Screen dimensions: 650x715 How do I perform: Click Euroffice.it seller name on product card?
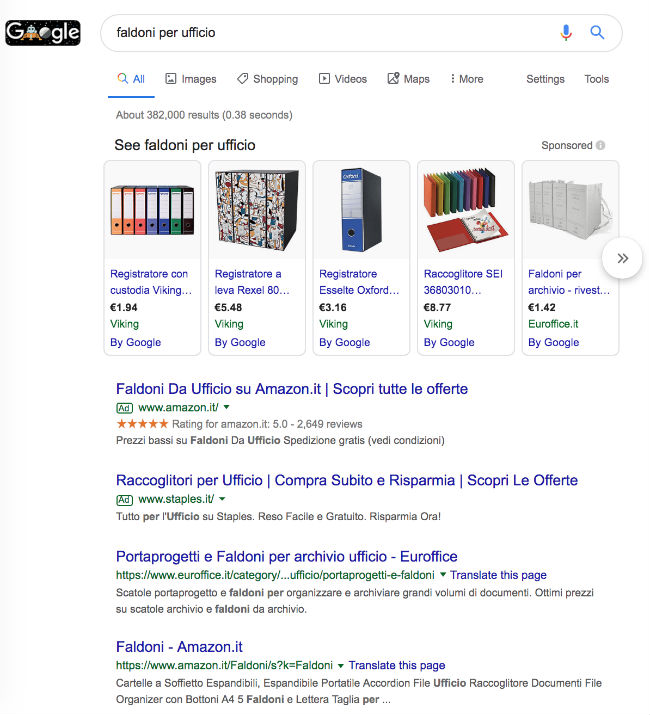click(553, 324)
